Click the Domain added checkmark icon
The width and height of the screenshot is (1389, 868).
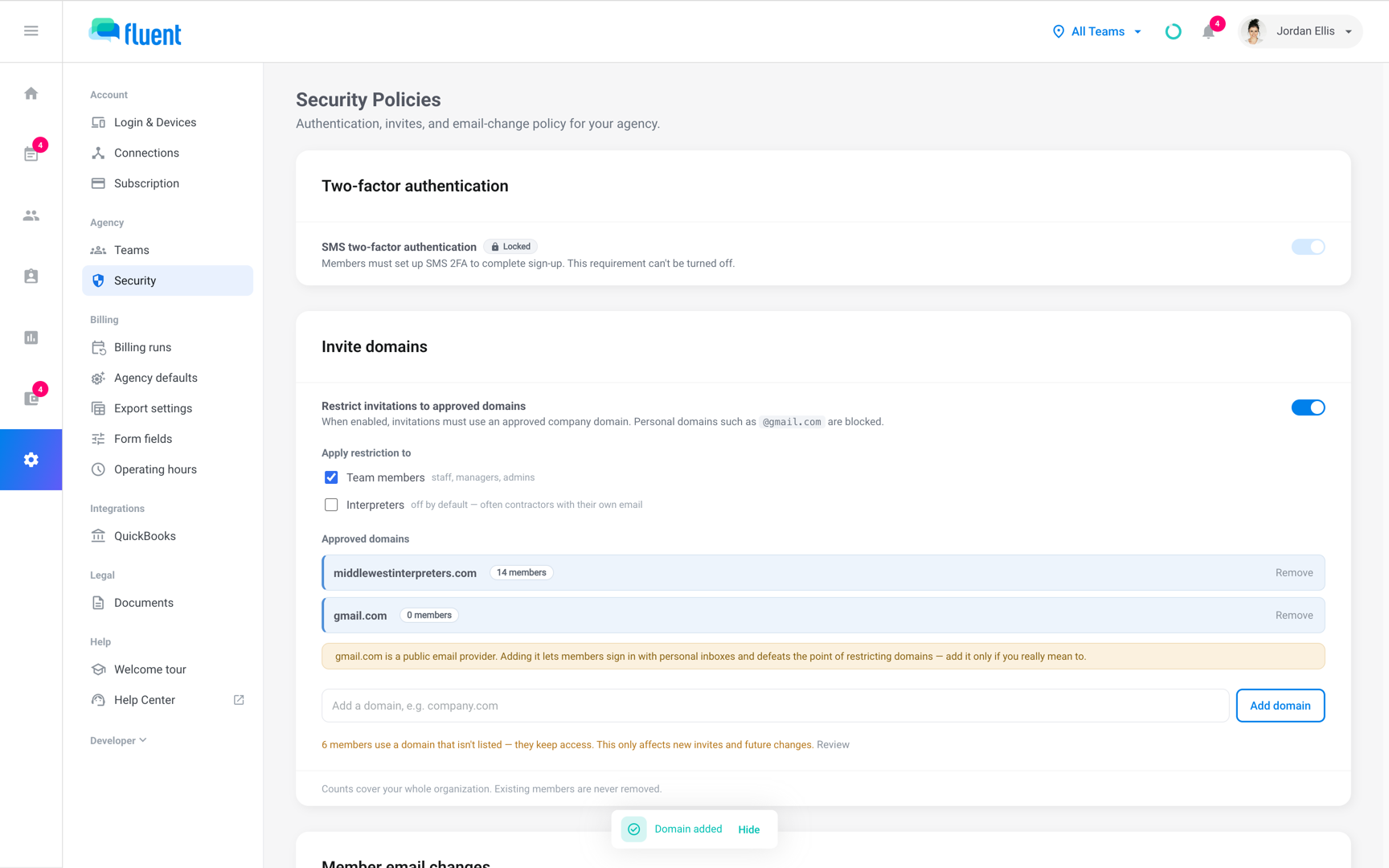point(633,829)
